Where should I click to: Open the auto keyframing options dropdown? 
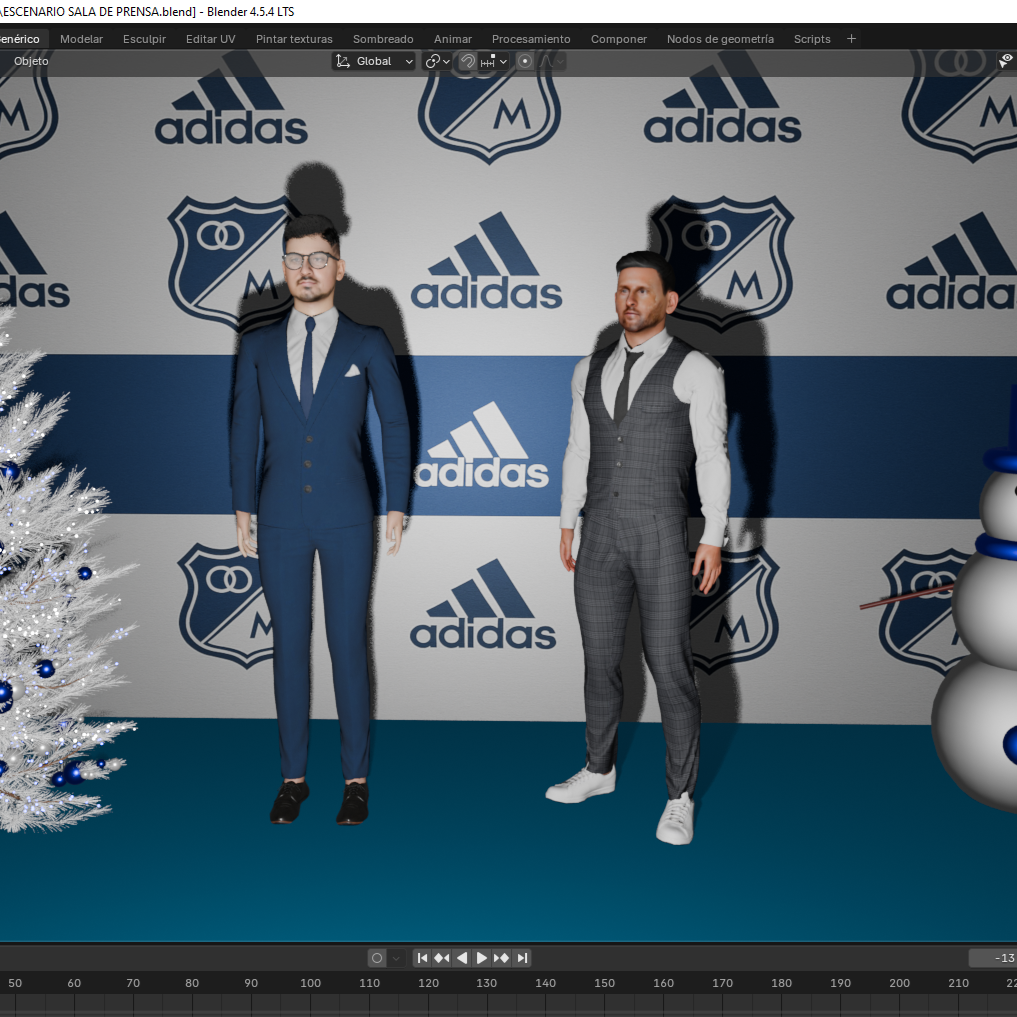(x=396, y=958)
